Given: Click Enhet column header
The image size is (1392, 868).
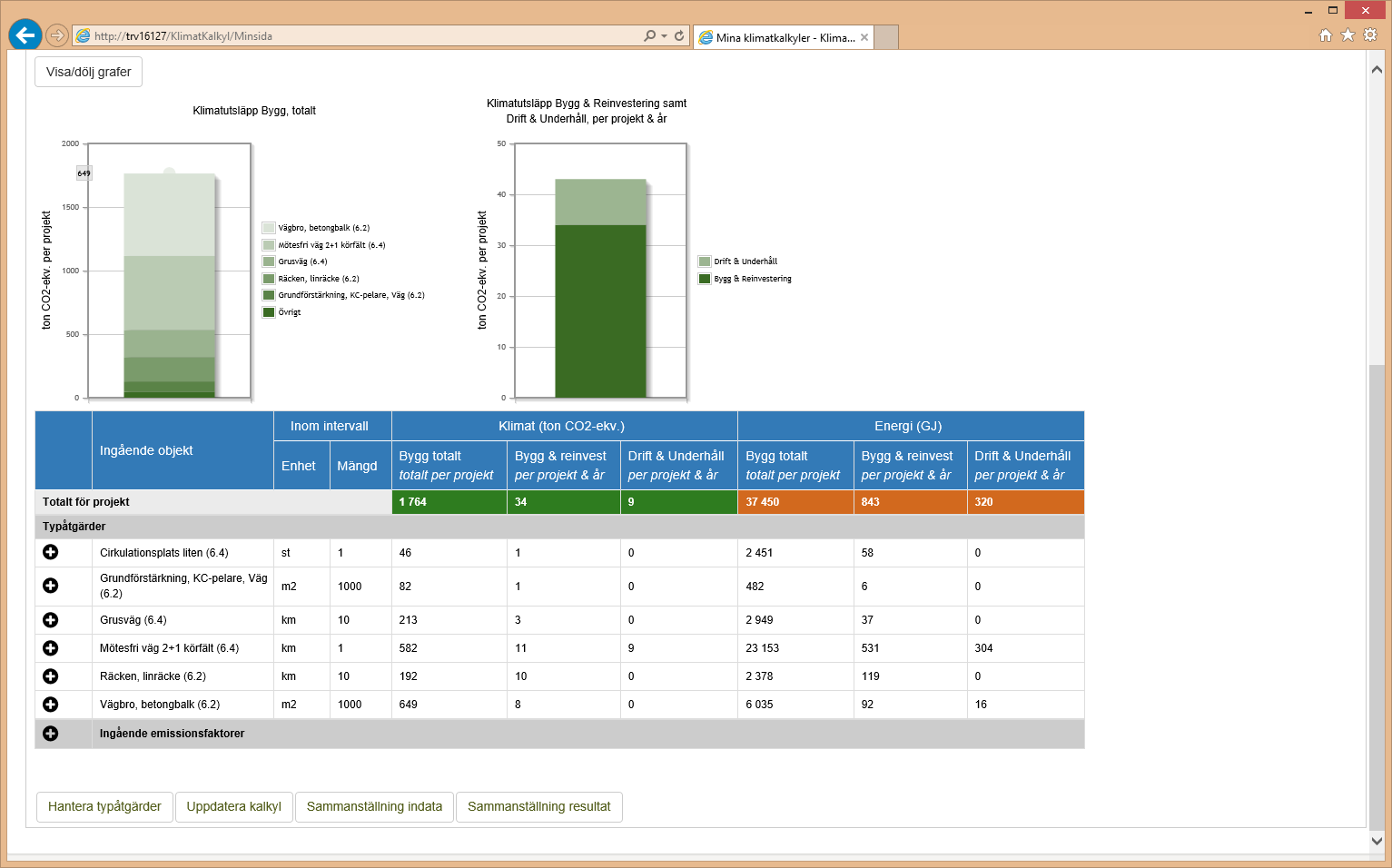Looking at the screenshot, I should pos(301,466).
